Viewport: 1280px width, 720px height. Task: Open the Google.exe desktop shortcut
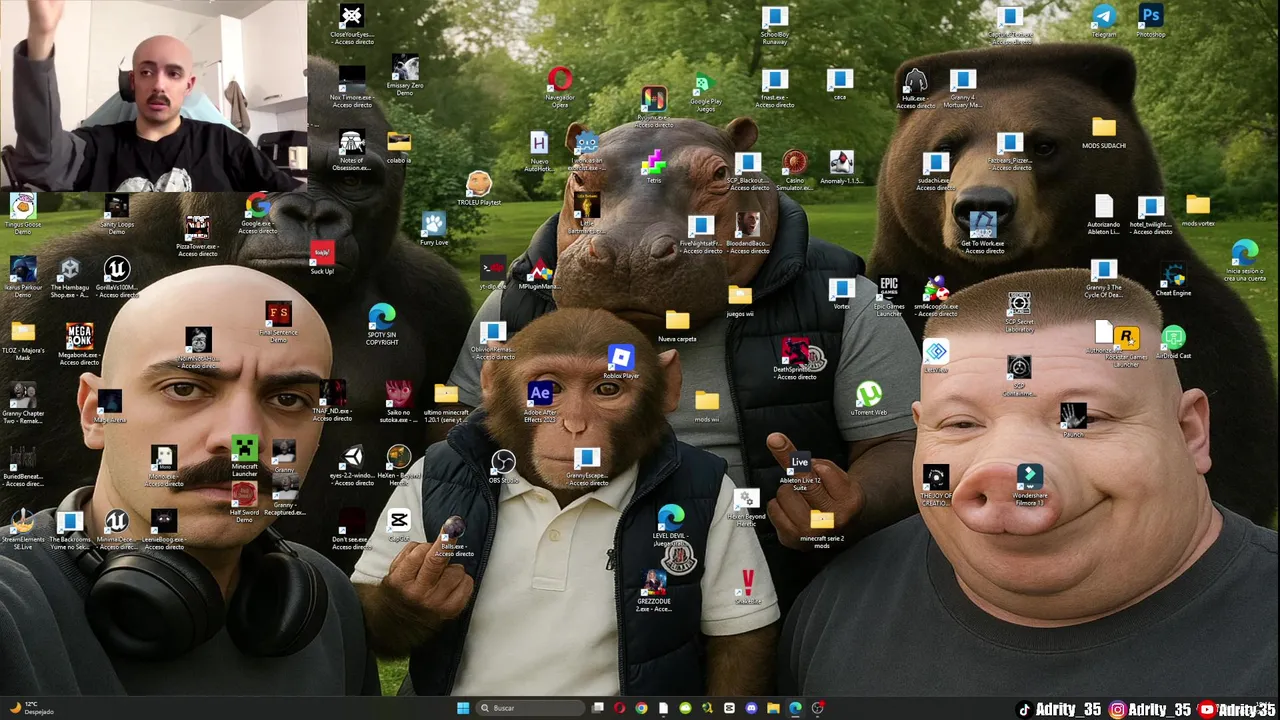pyautogui.click(x=257, y=214)
